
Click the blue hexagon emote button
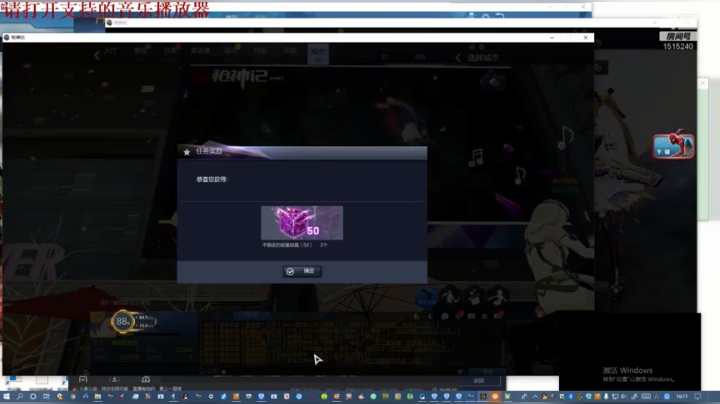427,297
